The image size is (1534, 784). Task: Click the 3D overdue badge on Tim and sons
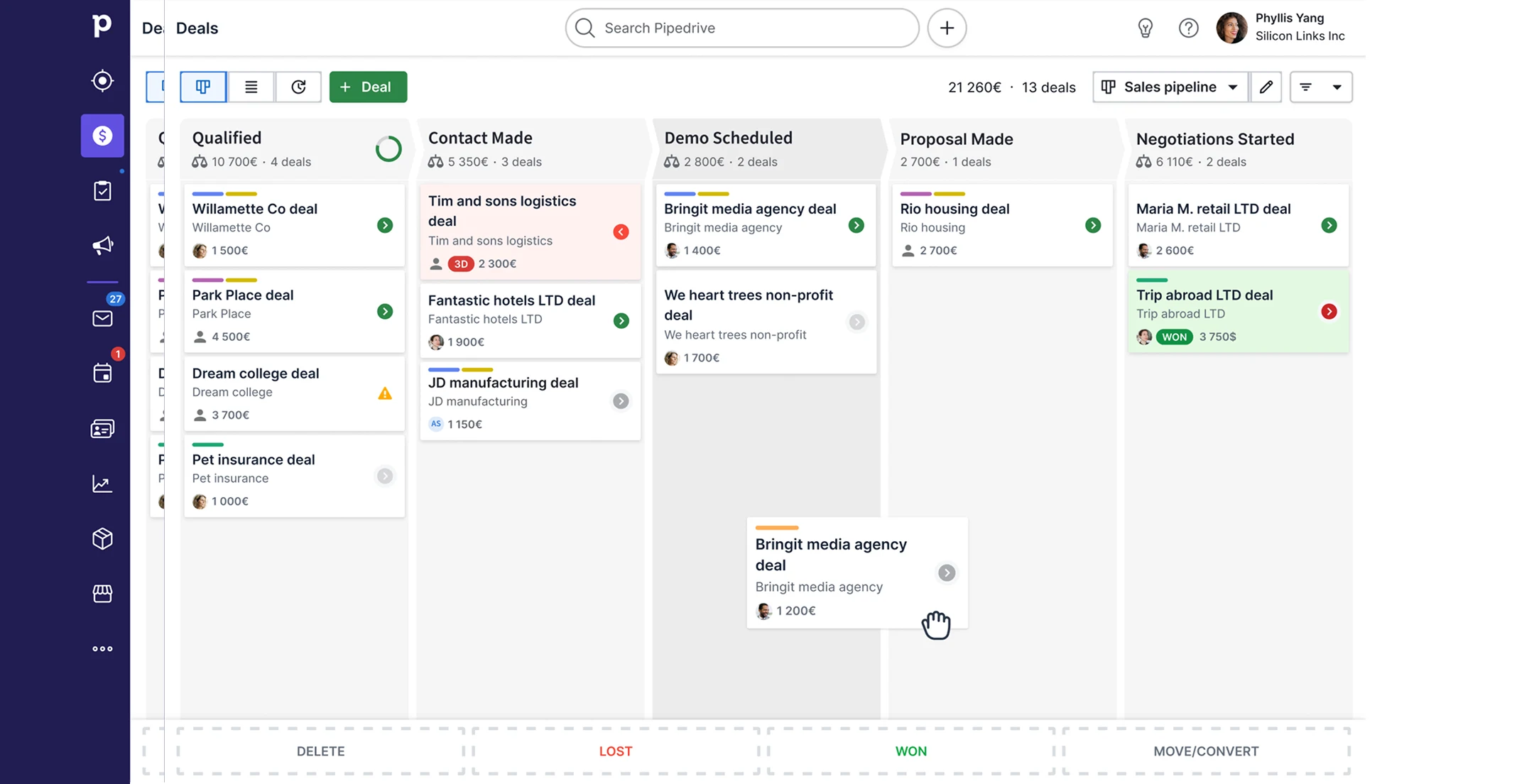(461, 263)
